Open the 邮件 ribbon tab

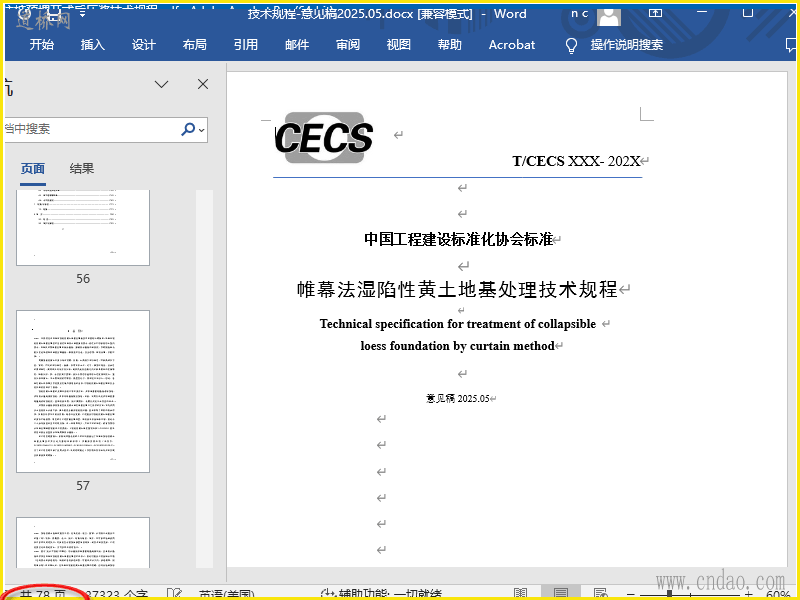point(297,45)
